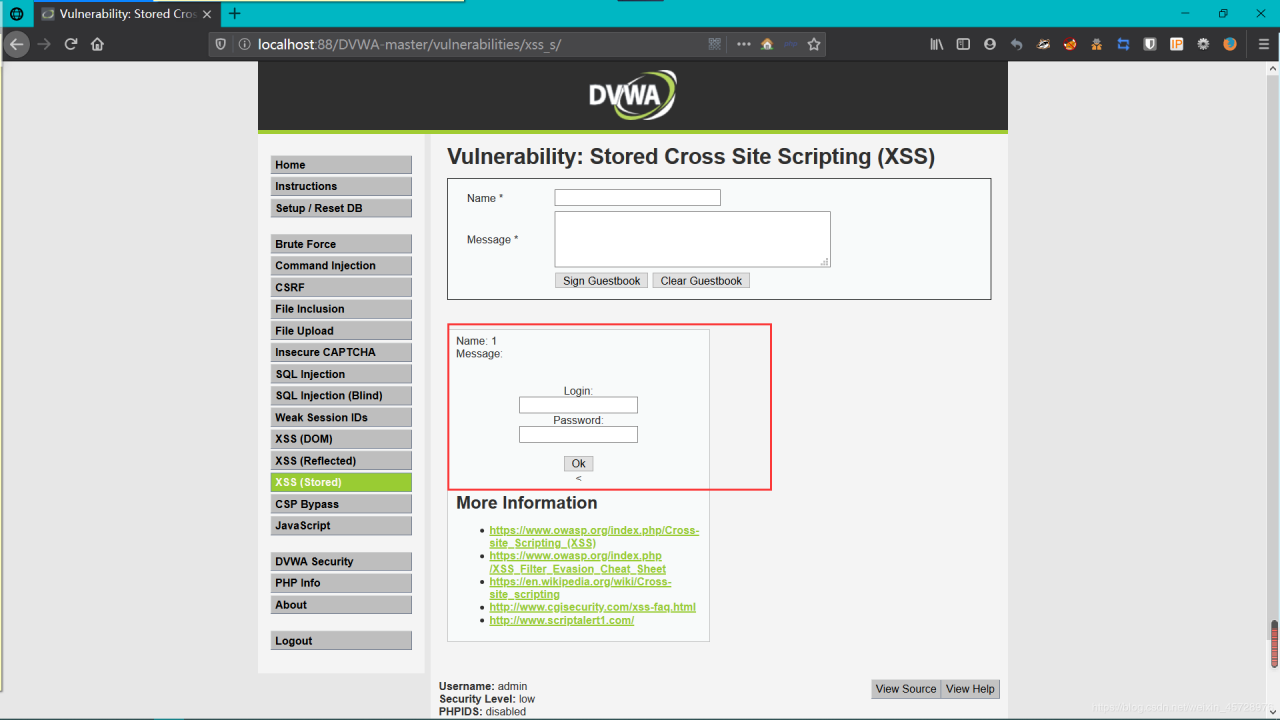The image size is (1280, 720).
Task: Open the scriptalert1.com link
Action: tap(561, 620)
